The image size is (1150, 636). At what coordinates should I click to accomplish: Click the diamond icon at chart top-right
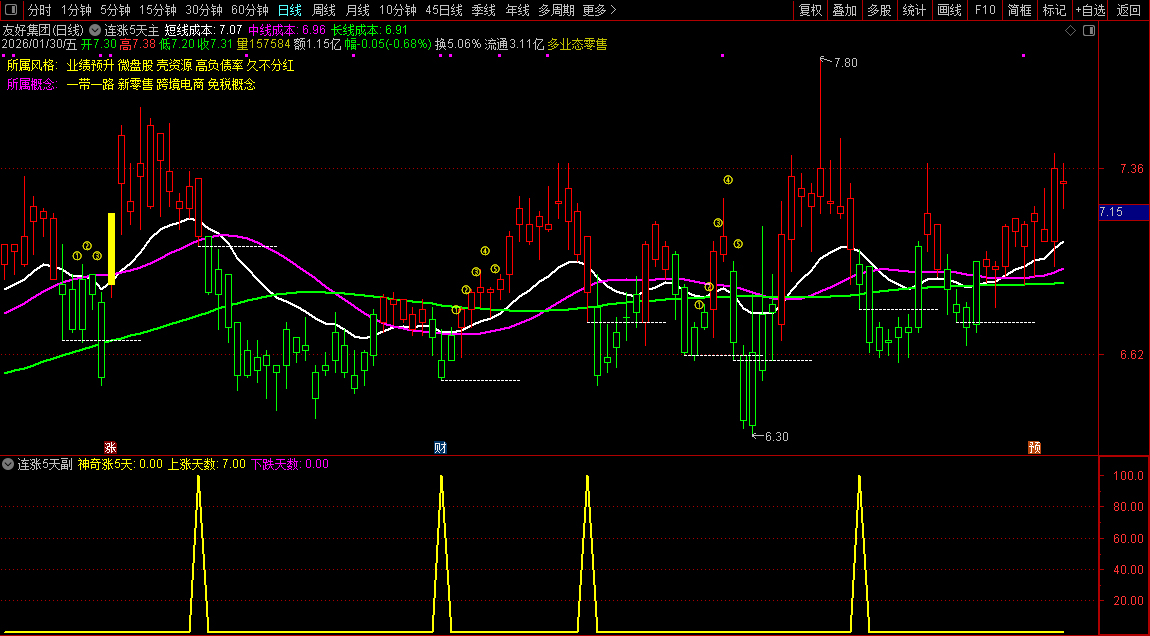point(1070,31)
